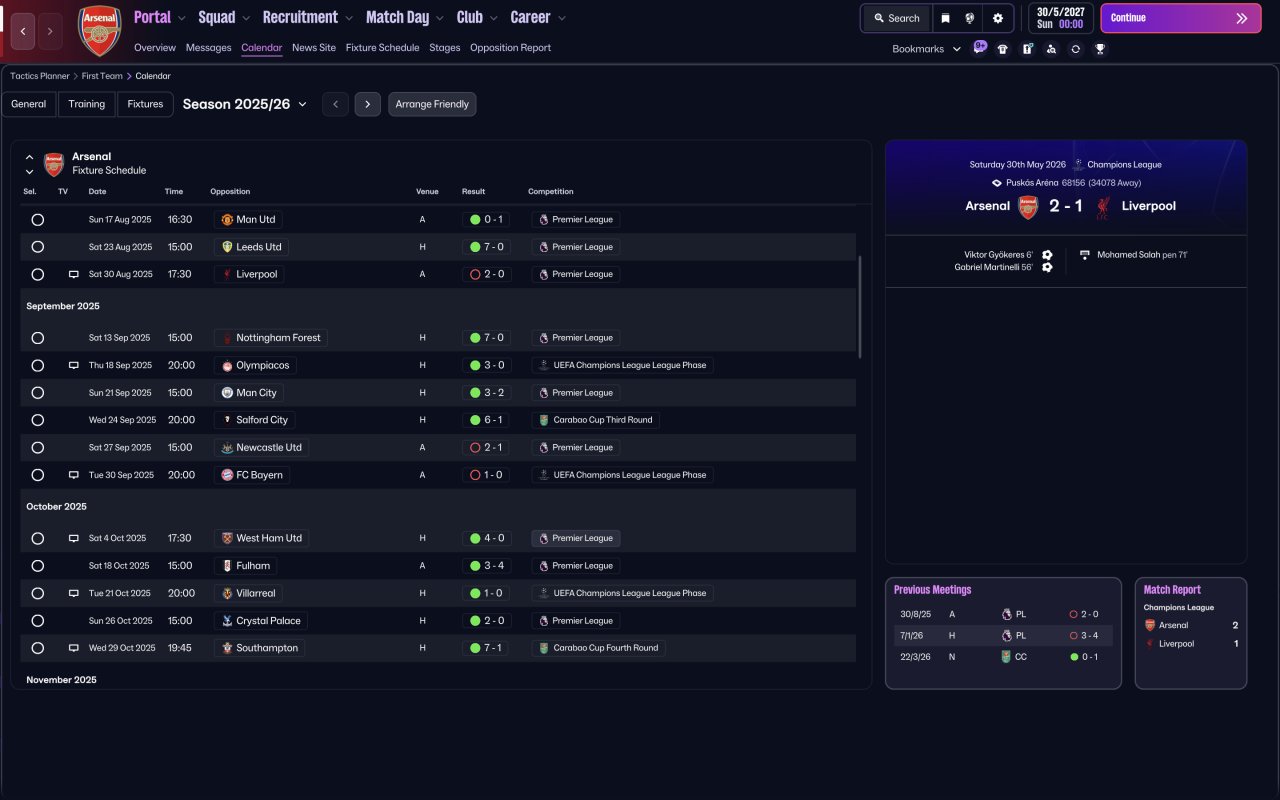Click the double-arrow icon on Continue
1280x800 pixels.
pyautogui.click(x=1242, y=18)
